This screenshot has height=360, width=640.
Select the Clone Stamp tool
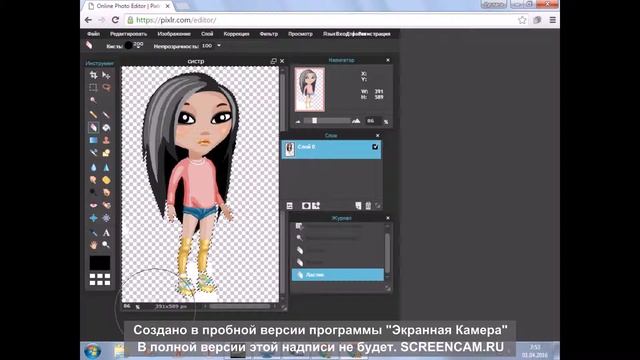click(x=106, y=140)
